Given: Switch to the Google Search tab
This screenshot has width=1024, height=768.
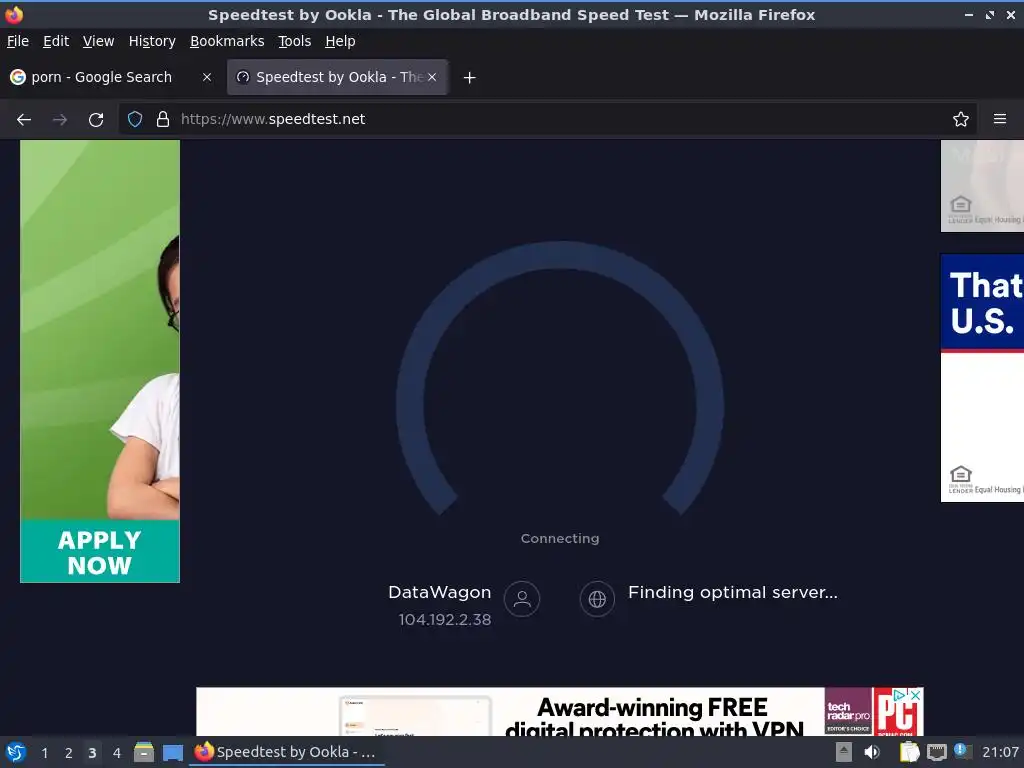Looking at the screenshot, I should pyautogui.click(x=101, y=77).
